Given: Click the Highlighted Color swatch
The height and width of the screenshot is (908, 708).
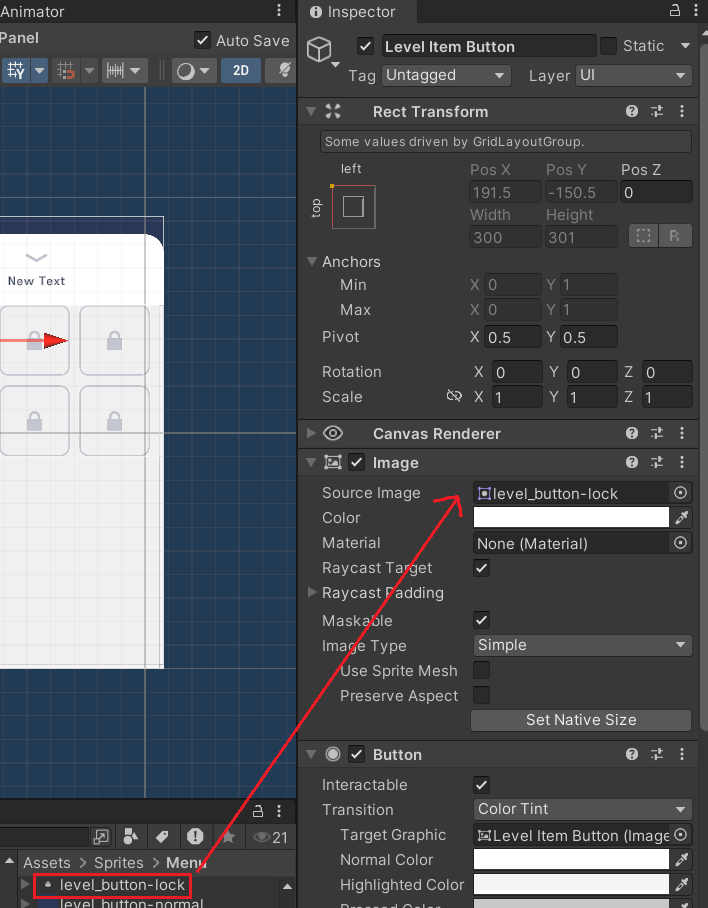Looking at the screenshot, I should 571,884.
